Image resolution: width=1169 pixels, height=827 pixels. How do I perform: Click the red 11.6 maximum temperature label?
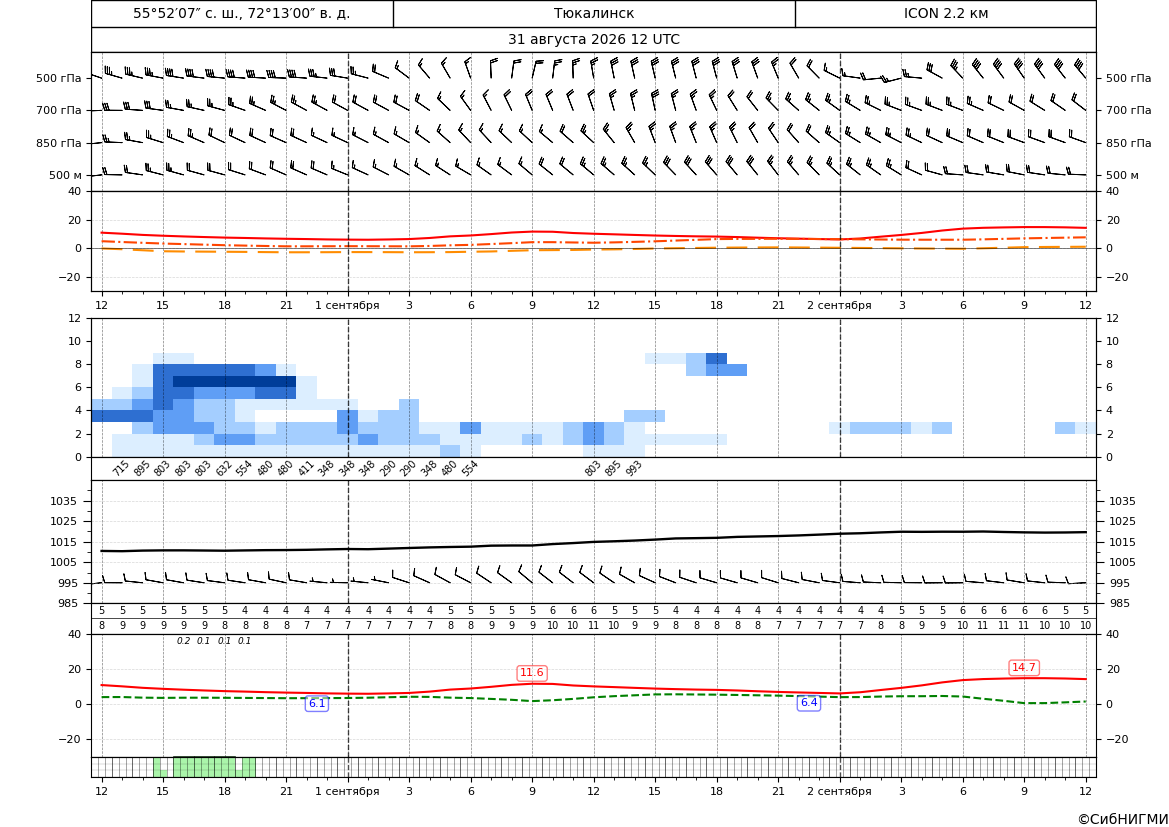tap(532, 673)
